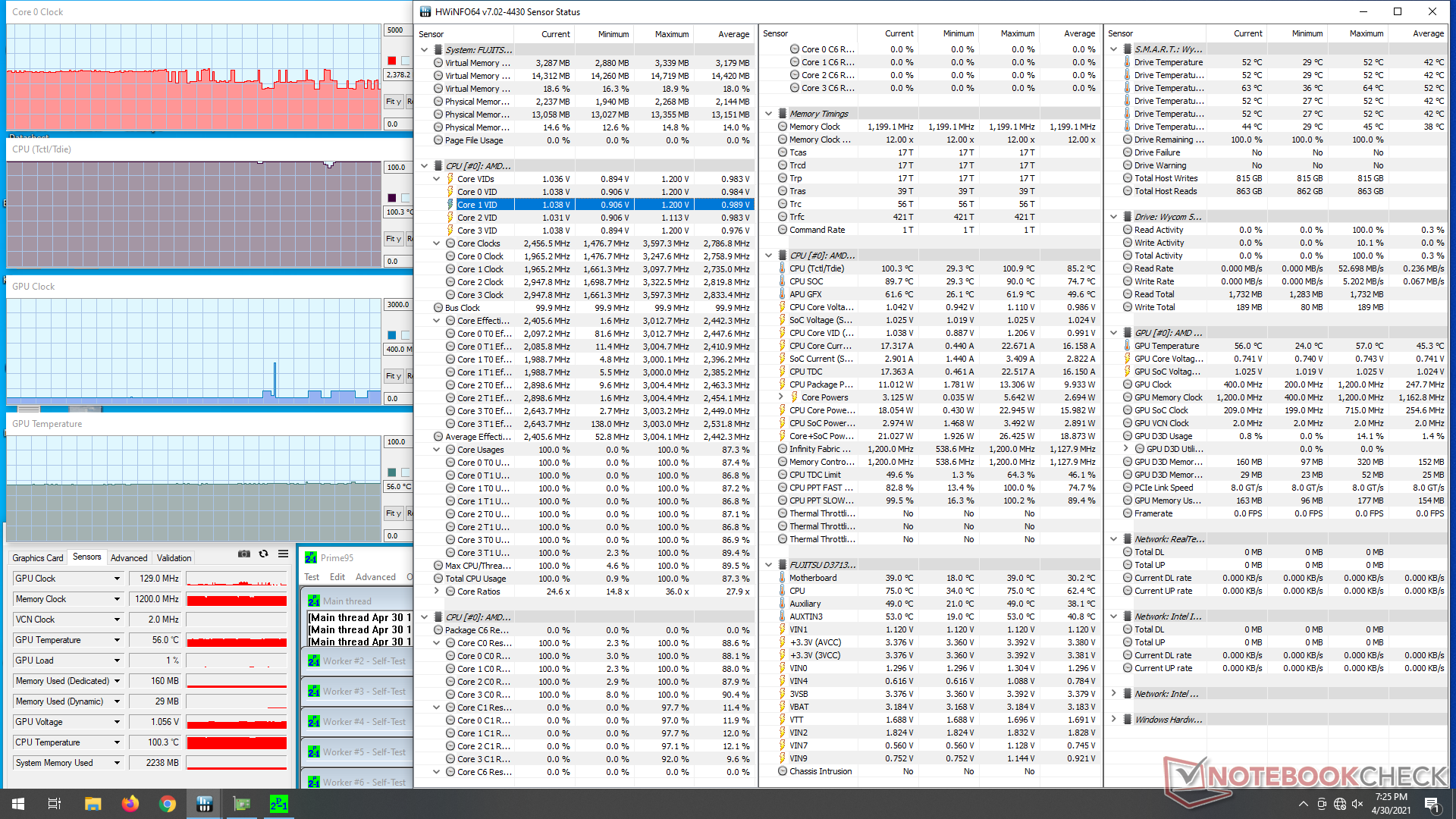Click the 5000 maximum field of Core 0 Clock graph

tap(397, 30)
